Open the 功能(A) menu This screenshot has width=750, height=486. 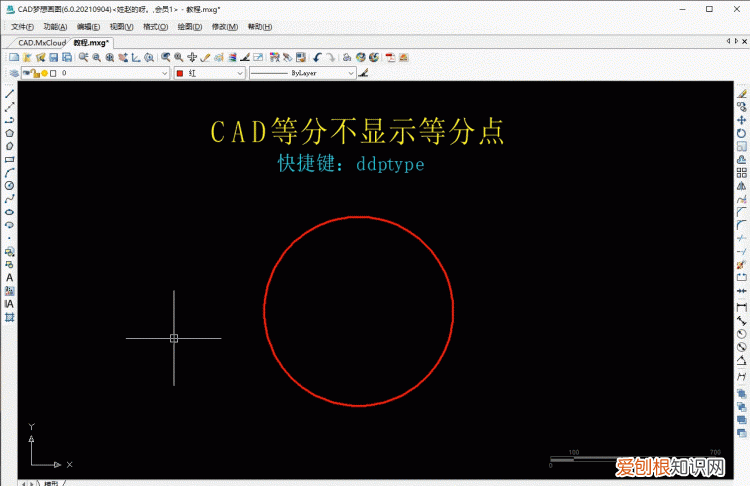point(55,27)
